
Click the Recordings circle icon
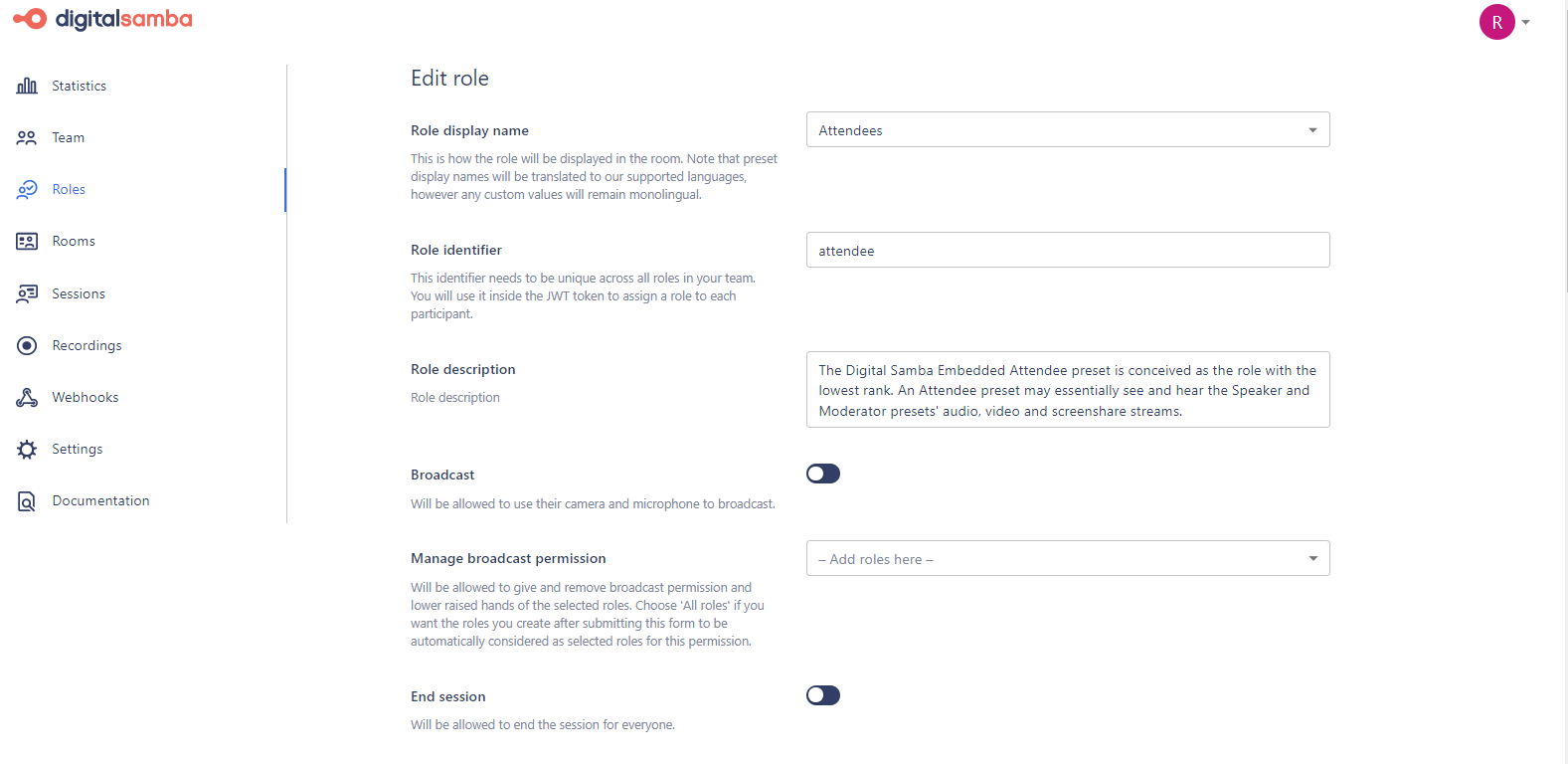(x=27, y=345)
